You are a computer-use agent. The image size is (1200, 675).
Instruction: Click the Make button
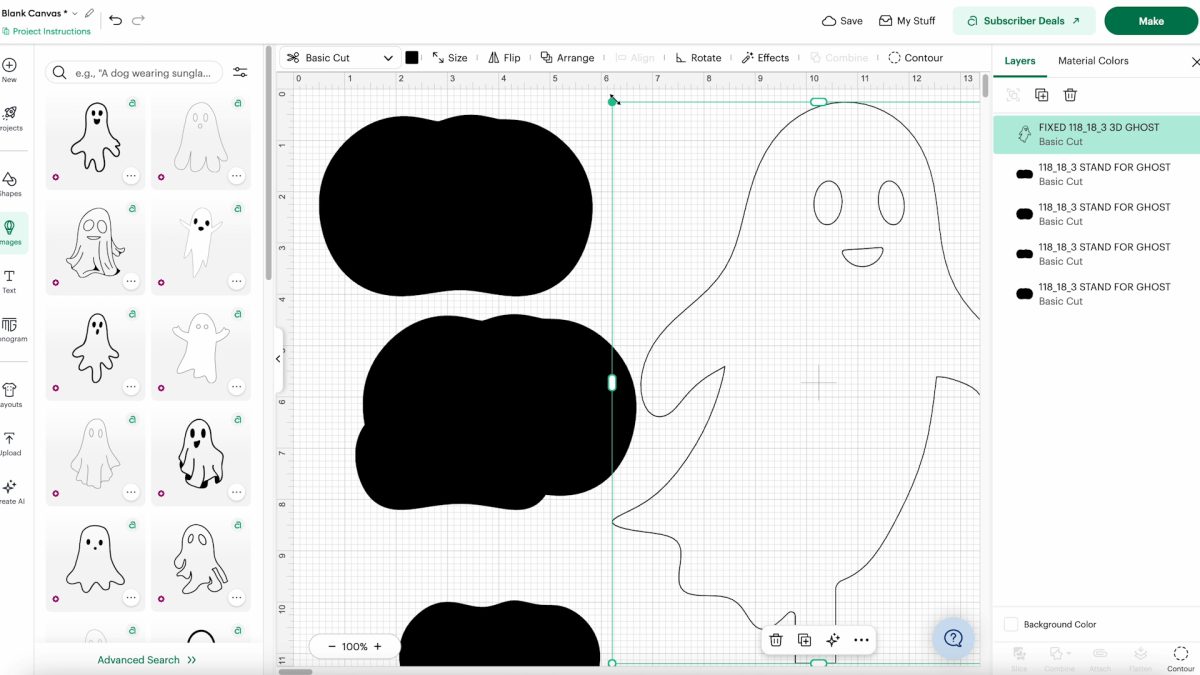click(x=1151, y=21)
